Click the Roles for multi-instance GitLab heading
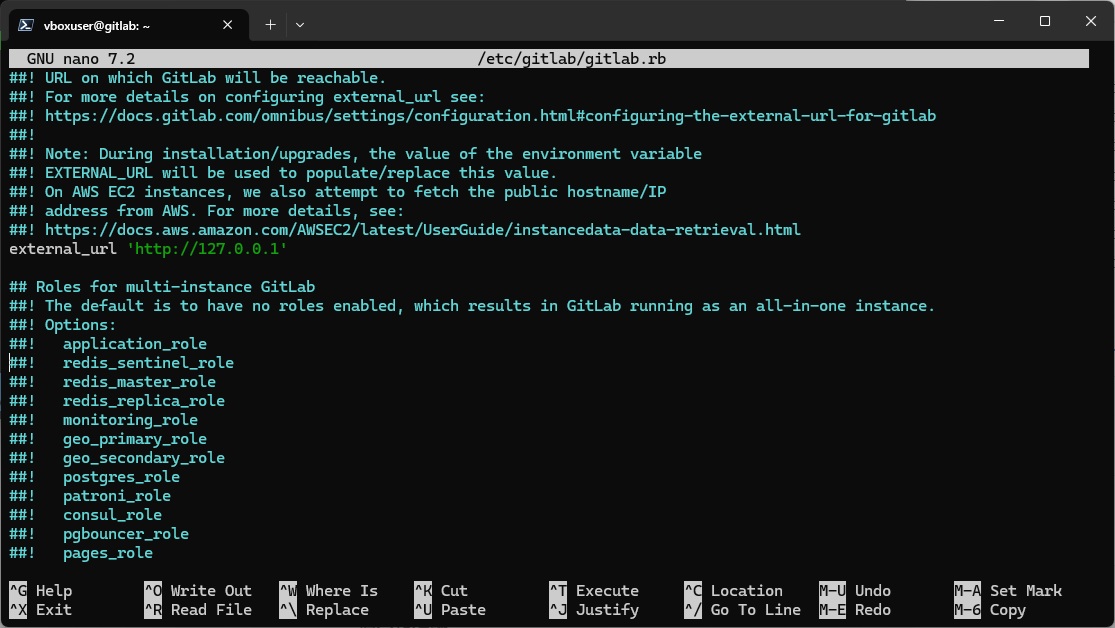 (x=162, y=287)
